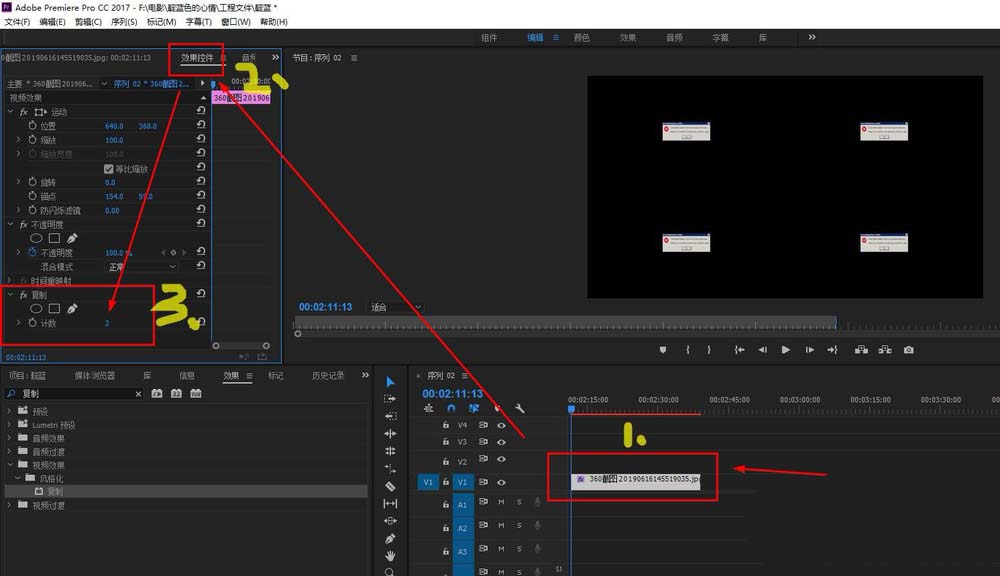Select the Pen tool in the tools panel

click(x=390, y=538)
